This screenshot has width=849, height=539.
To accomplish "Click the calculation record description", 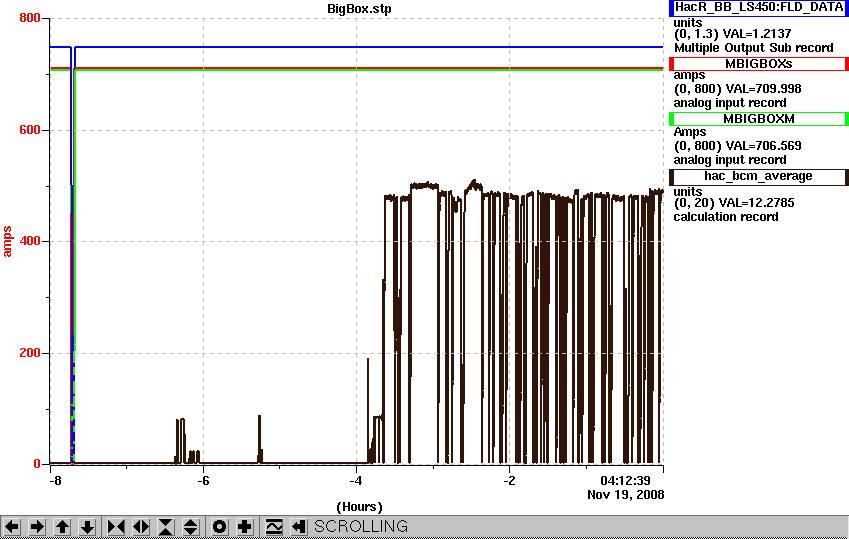I will tap(726, 217).
